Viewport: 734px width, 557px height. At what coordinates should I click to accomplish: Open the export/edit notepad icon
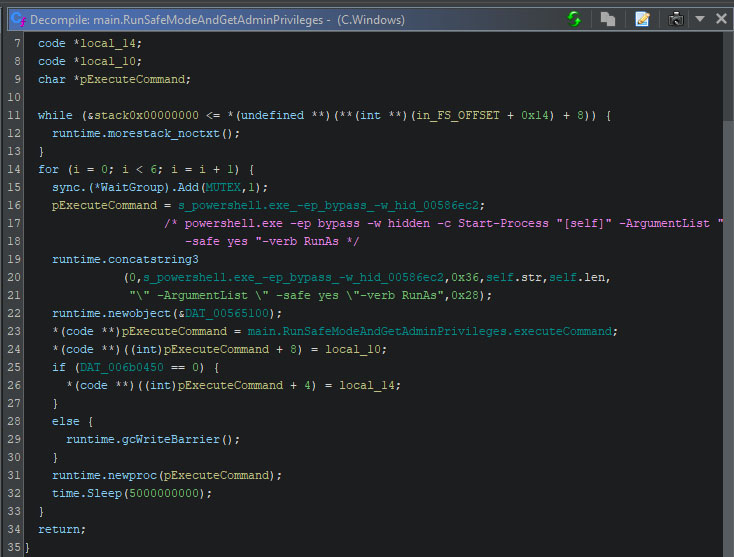click(642, 19)
